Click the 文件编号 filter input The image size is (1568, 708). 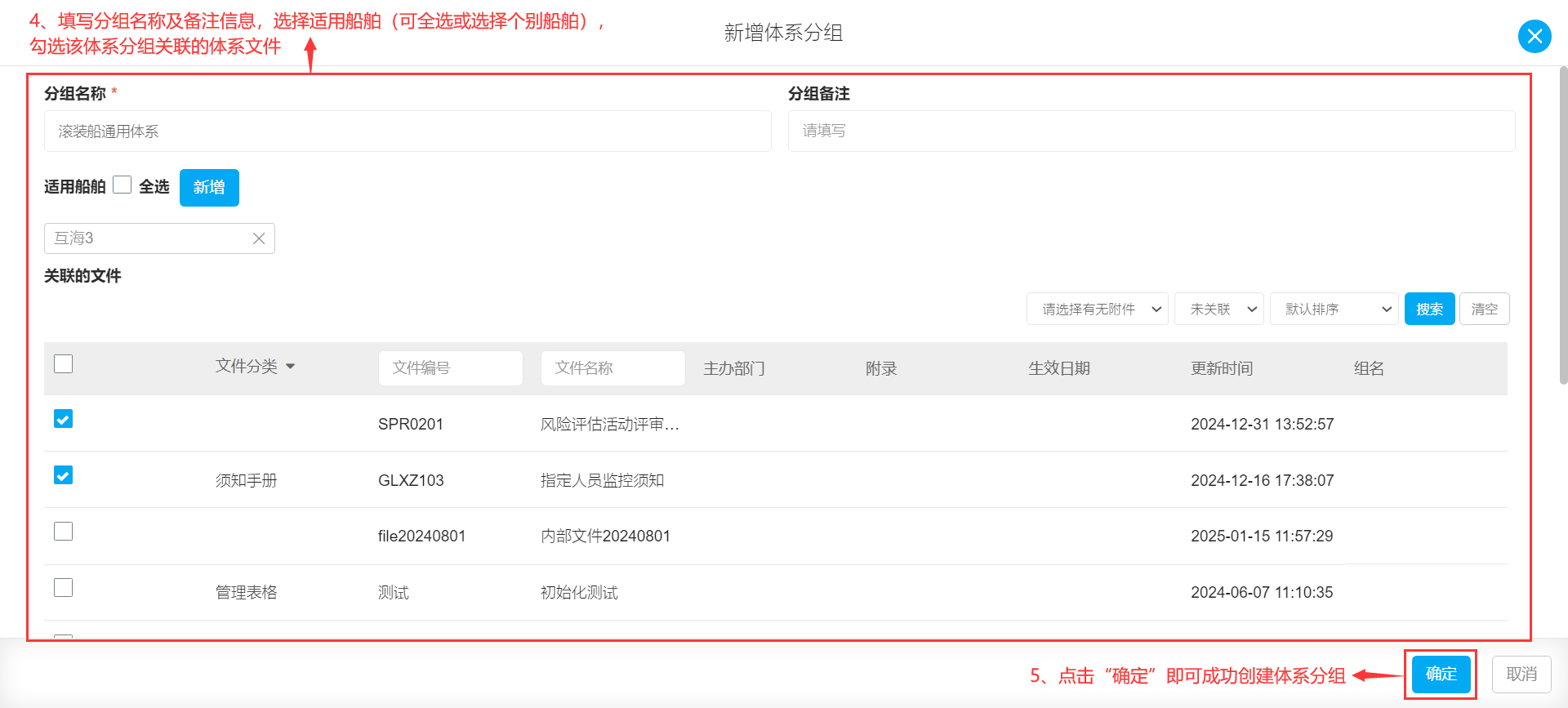[451, 368]
